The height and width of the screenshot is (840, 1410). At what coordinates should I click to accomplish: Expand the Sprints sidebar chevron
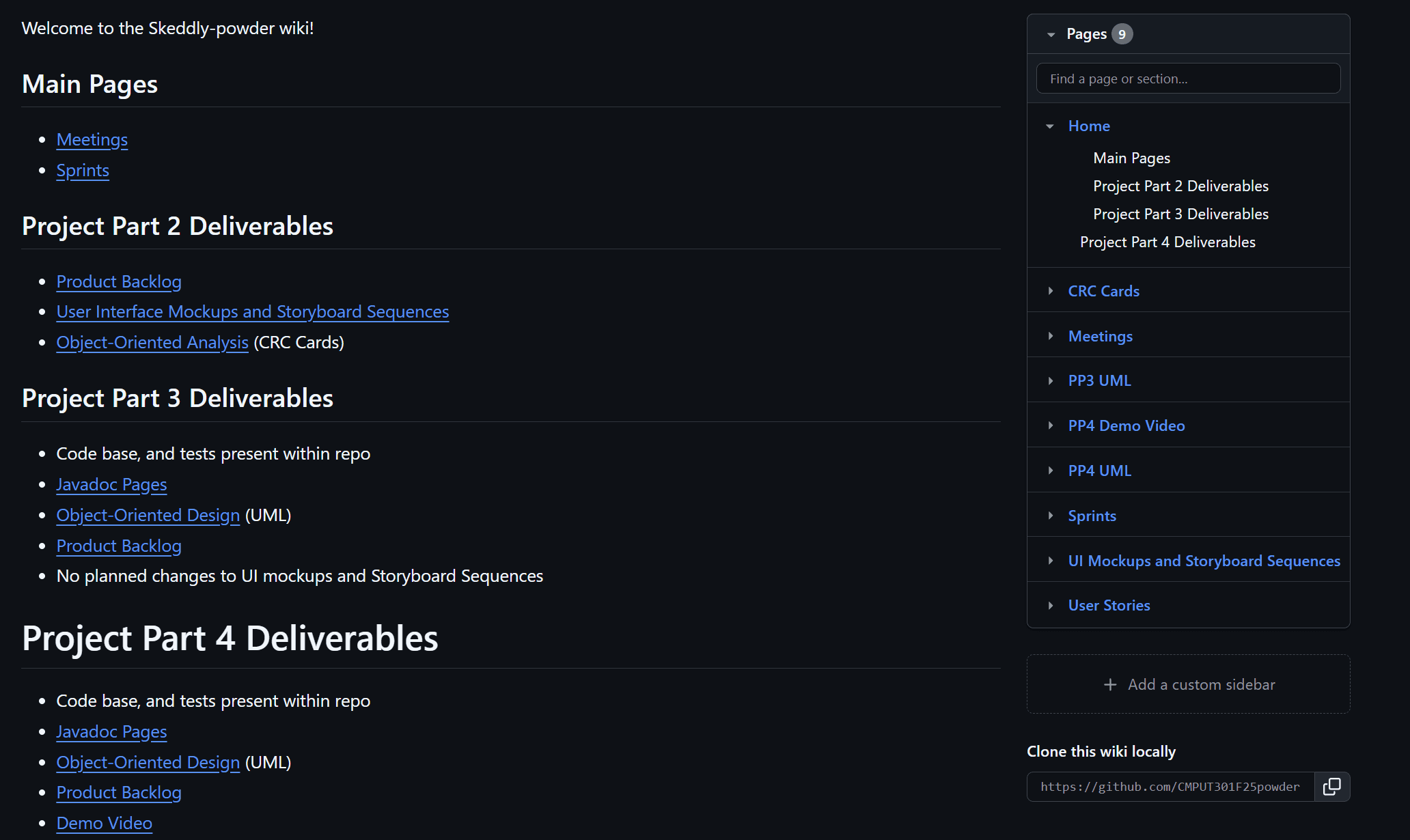coord(1050,516)
